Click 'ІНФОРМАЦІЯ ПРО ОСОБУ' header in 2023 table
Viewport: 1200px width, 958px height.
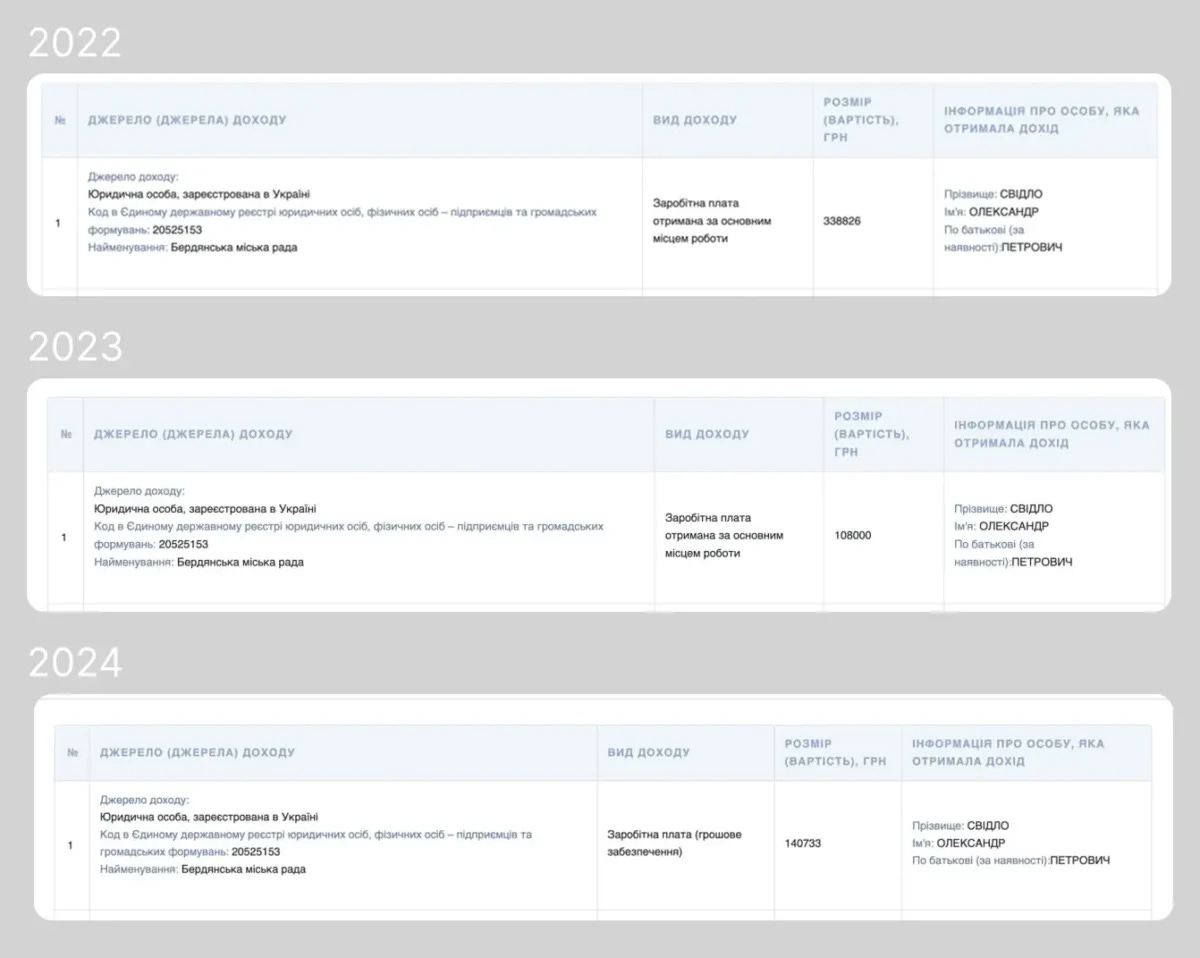coord(1052,435)
